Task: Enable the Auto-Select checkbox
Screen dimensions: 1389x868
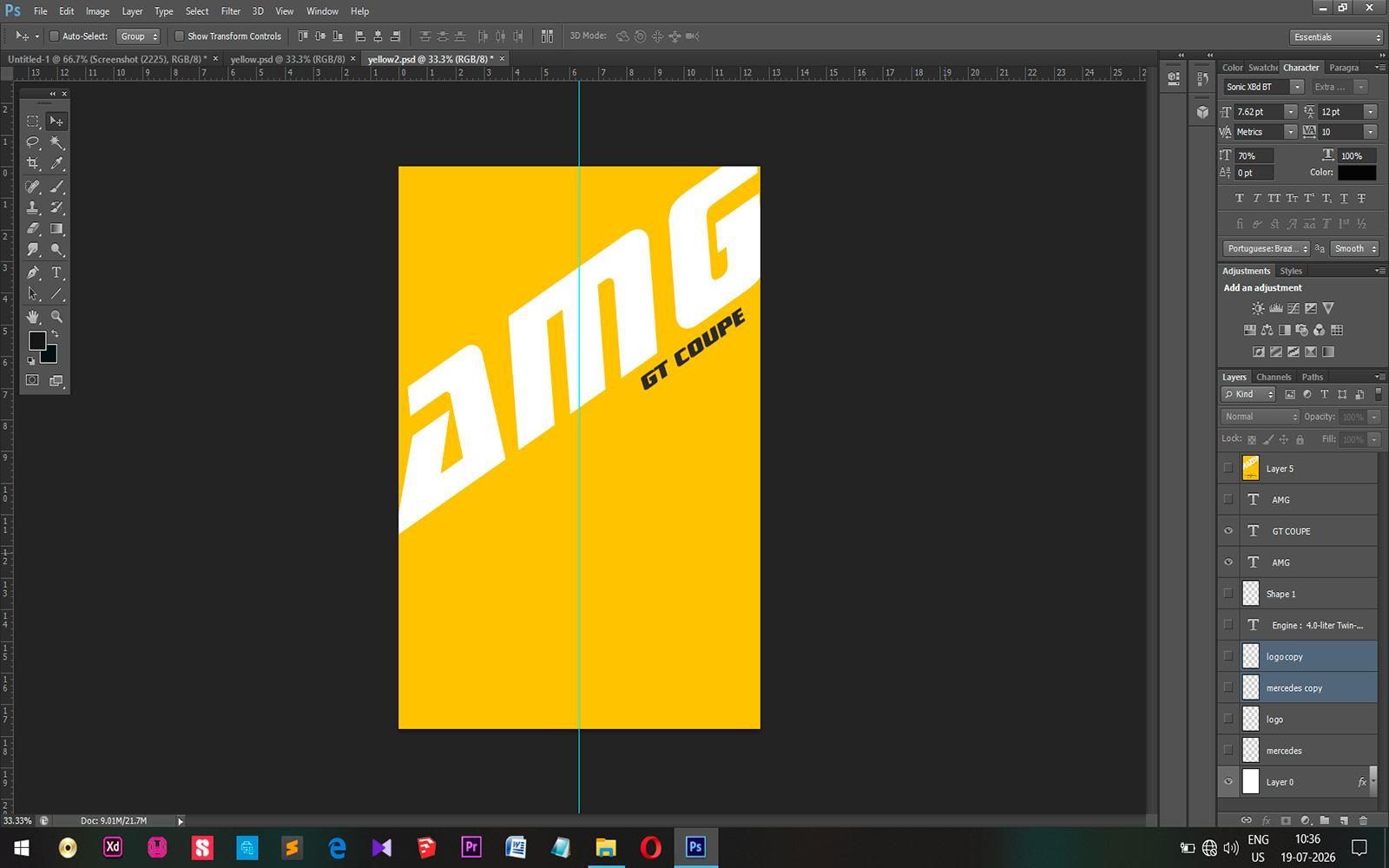Action: (x=54, y=36)
